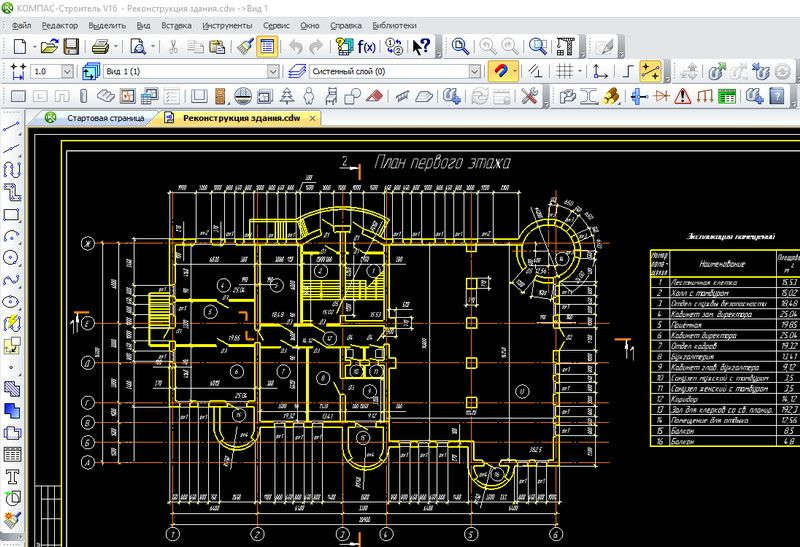Open the snaps magnet dropdown arrow
This screenshot has height=547, width=800.
pyautogui.click(x=515, y=71)
